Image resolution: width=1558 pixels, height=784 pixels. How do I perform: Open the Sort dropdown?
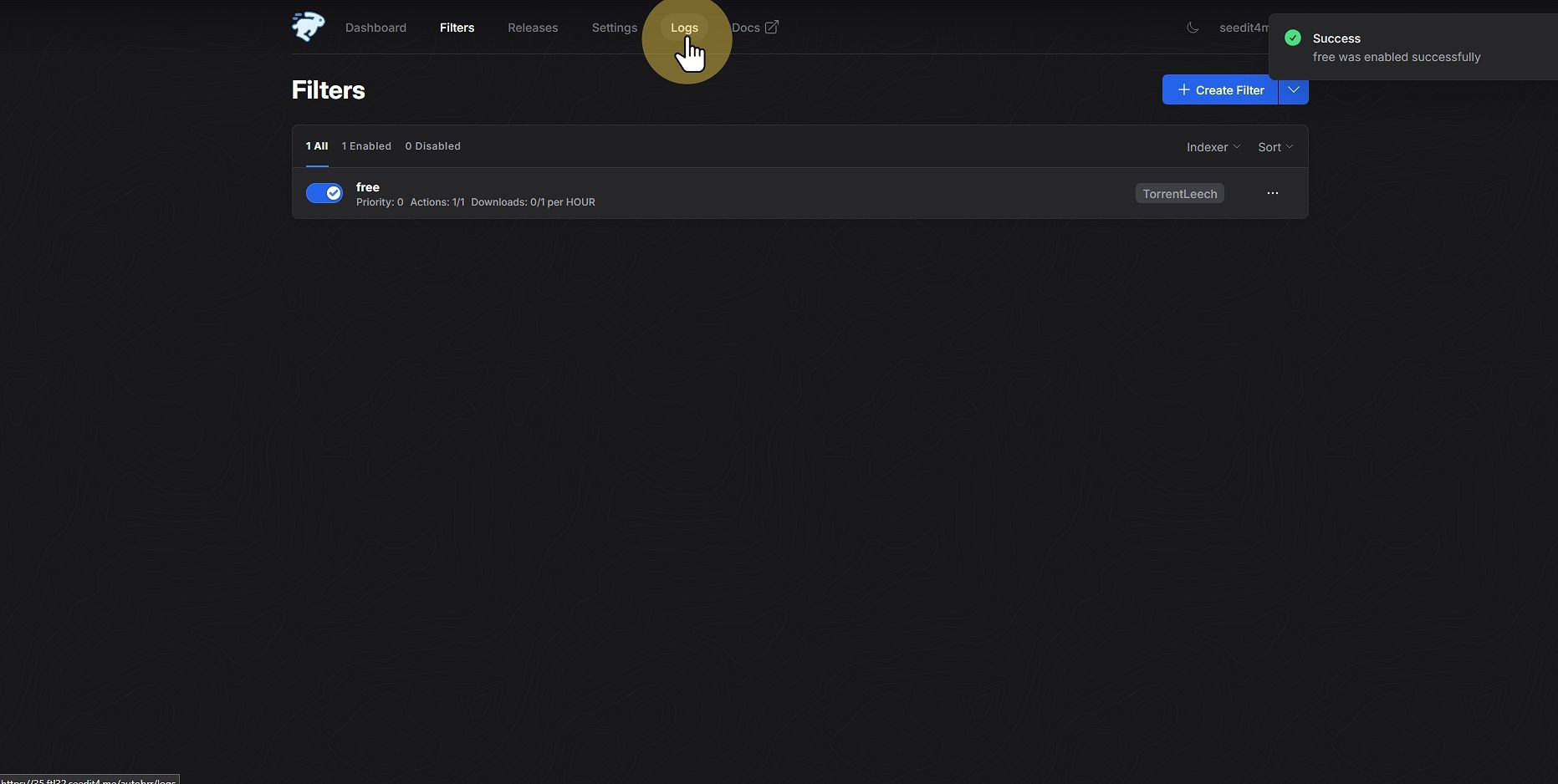point(1275,147)
